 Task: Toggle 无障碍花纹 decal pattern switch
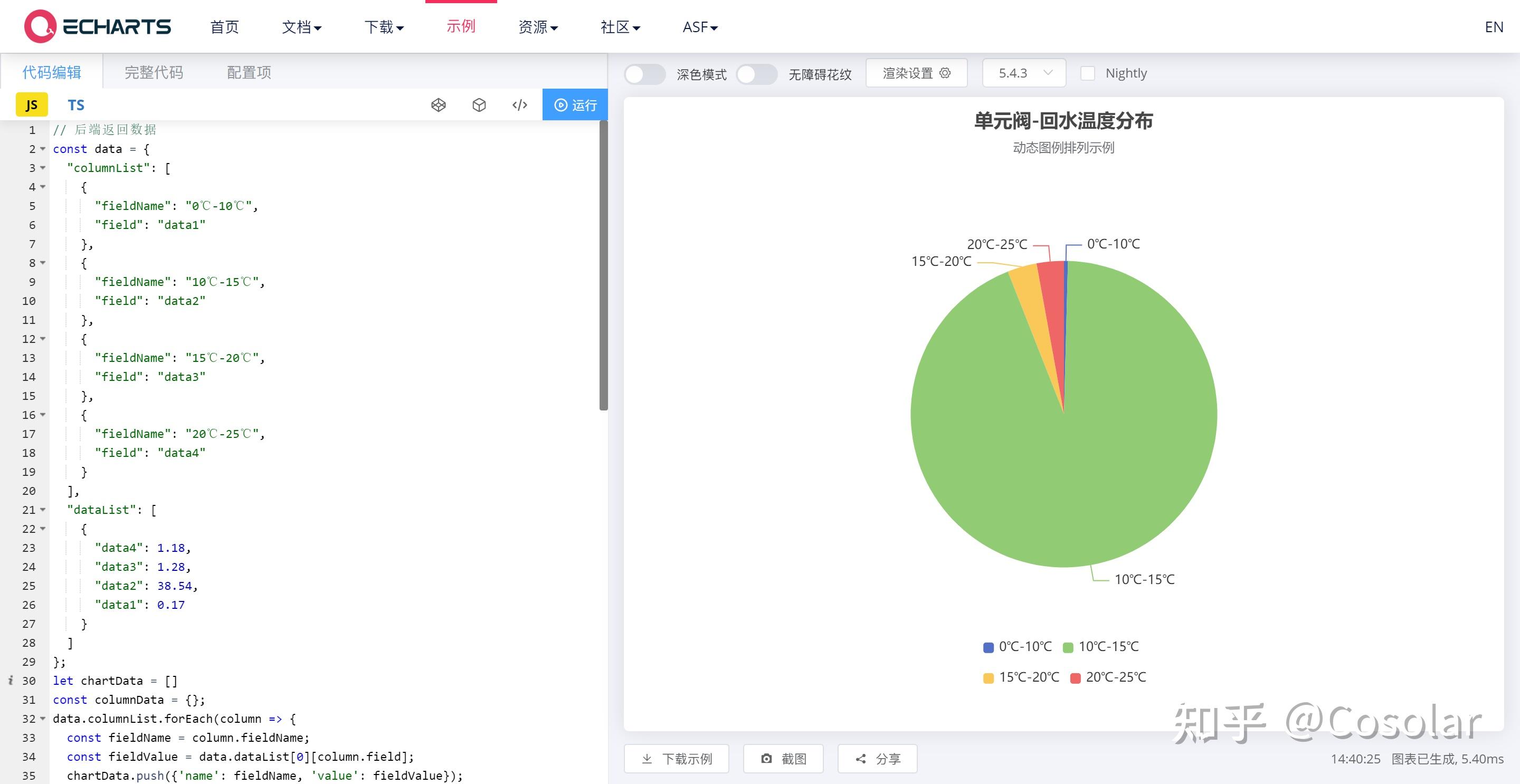756,74
